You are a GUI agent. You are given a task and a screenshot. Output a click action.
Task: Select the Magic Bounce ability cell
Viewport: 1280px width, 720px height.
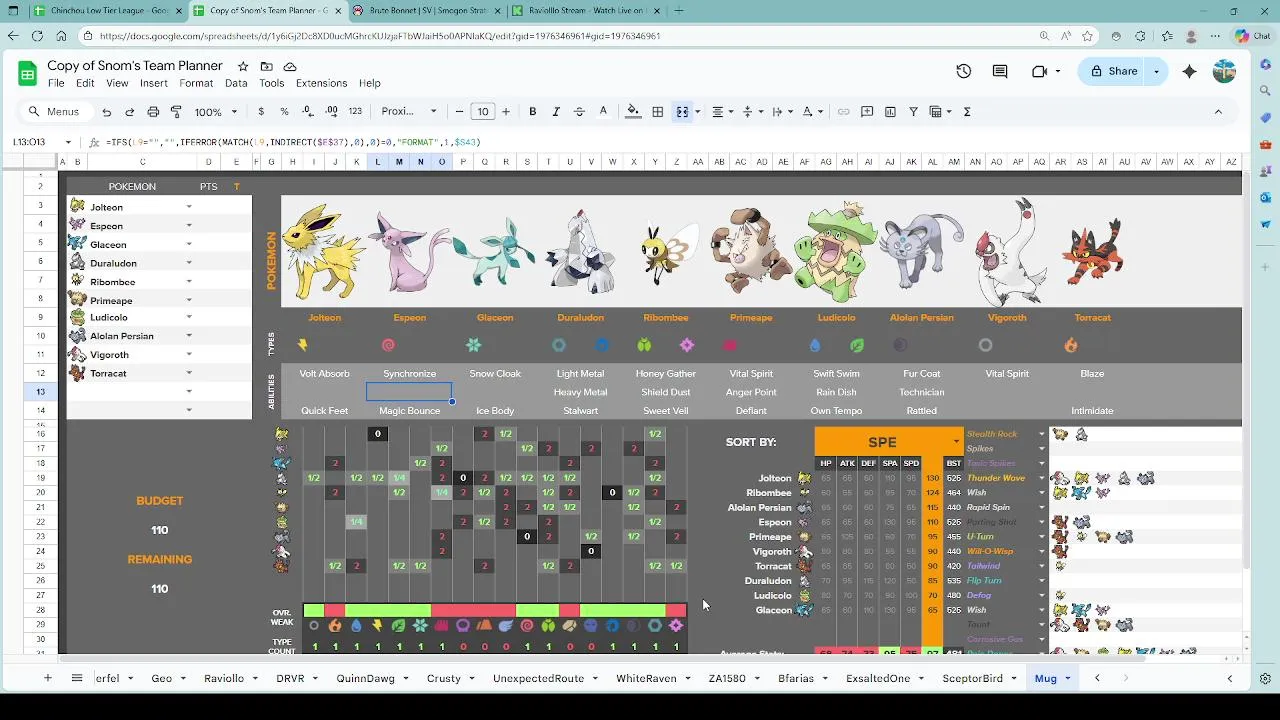pos(409,411)
